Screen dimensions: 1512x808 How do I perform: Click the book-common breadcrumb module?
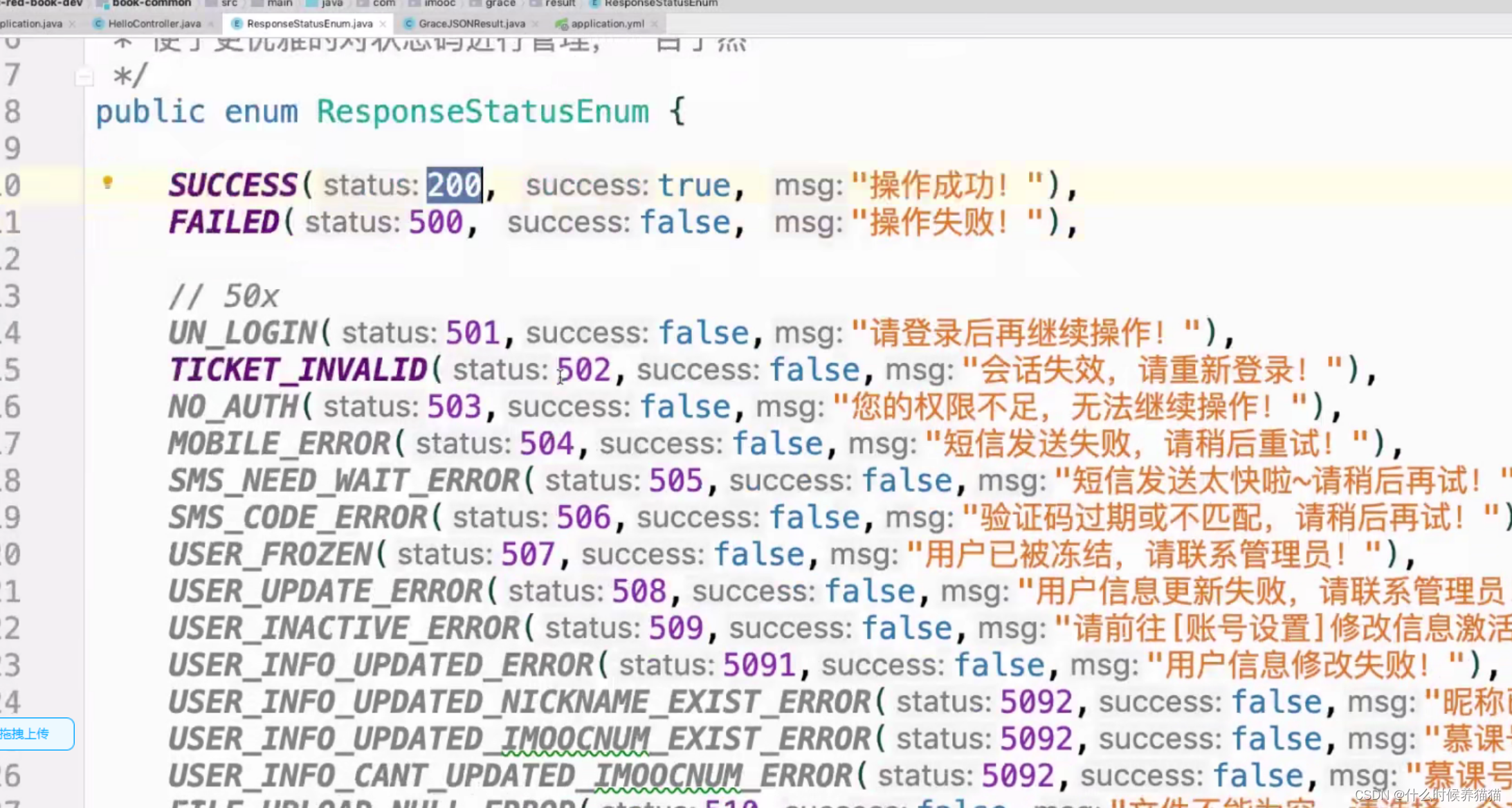tap(151, 3)
